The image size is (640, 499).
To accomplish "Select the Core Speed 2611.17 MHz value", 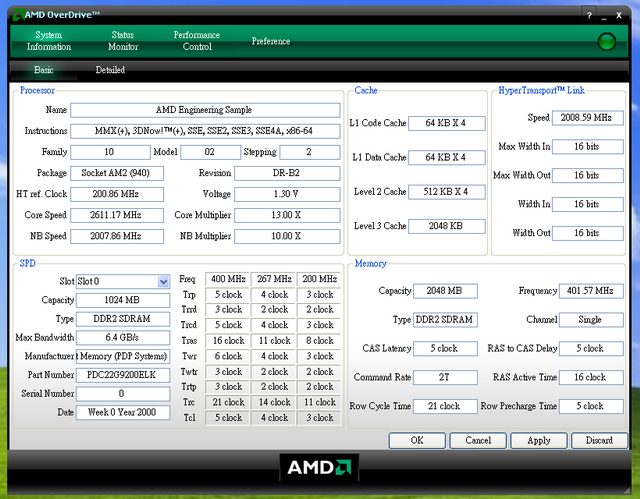I will (117, 215).
